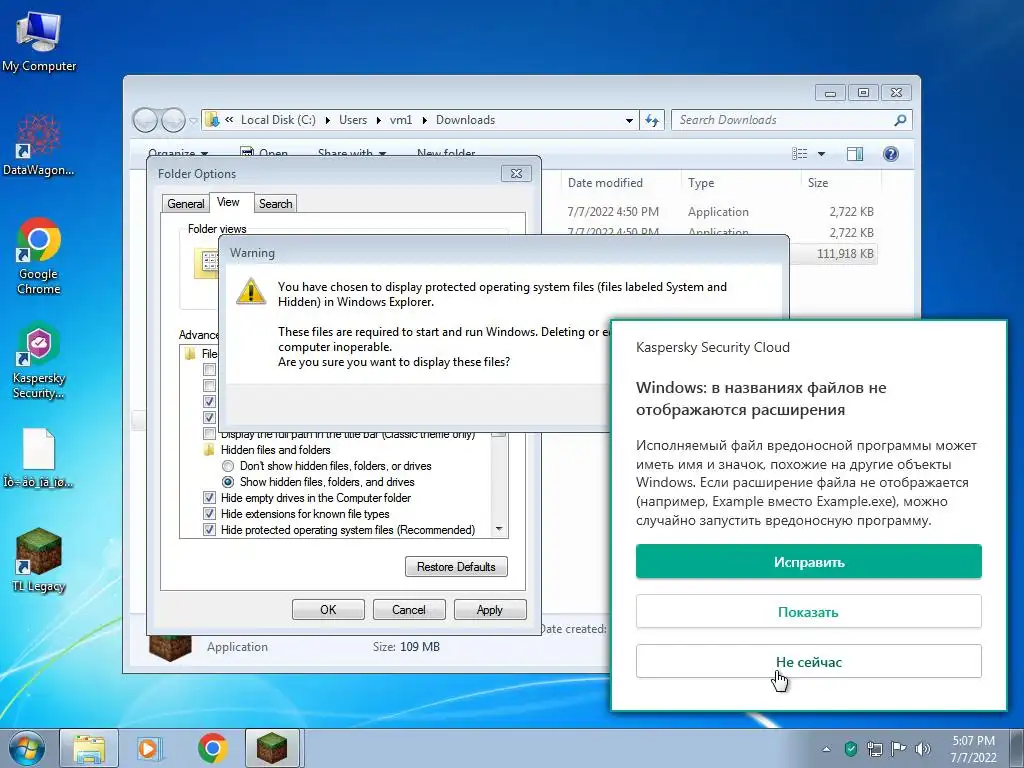Image resolution: width=1024 pixels, height=768 pixels.
Task: Click the Explorer Forward navigation button
Action: coord(173,120)
